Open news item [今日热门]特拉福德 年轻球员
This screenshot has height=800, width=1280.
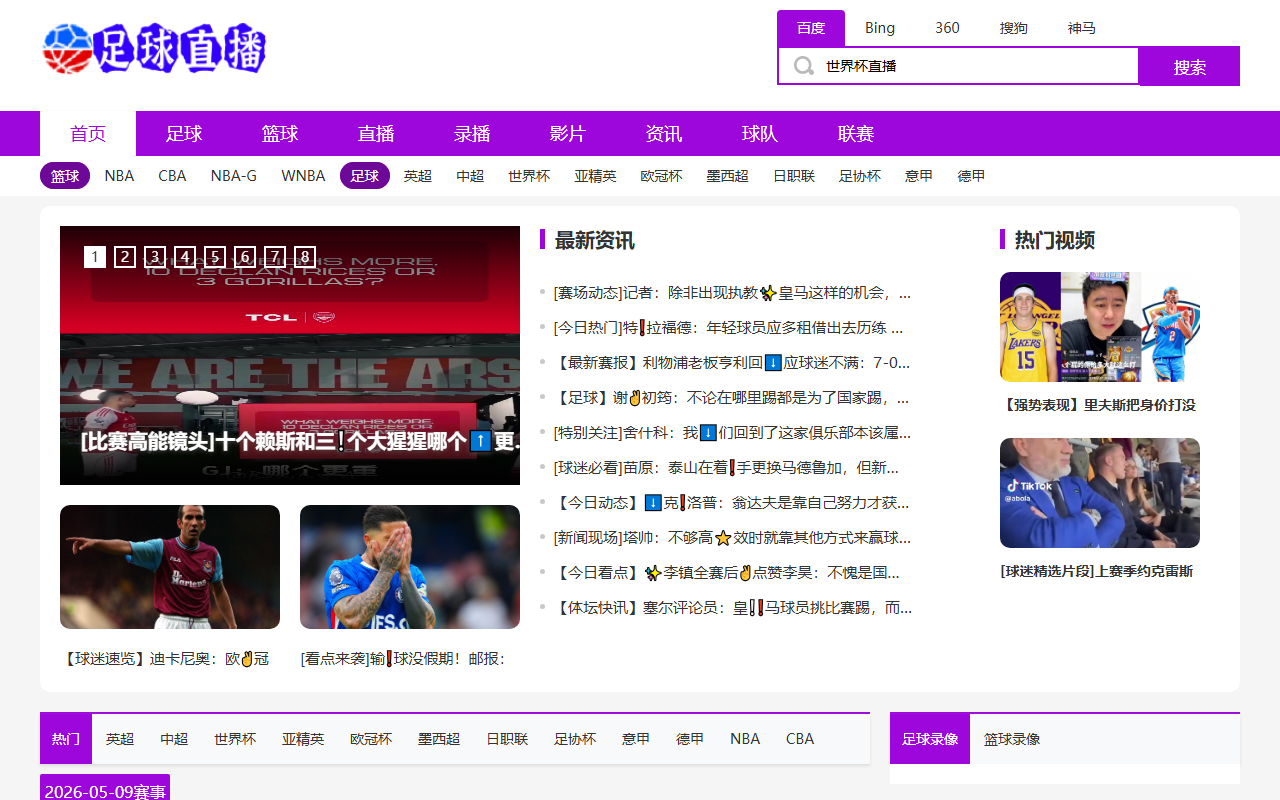[729, 328]
